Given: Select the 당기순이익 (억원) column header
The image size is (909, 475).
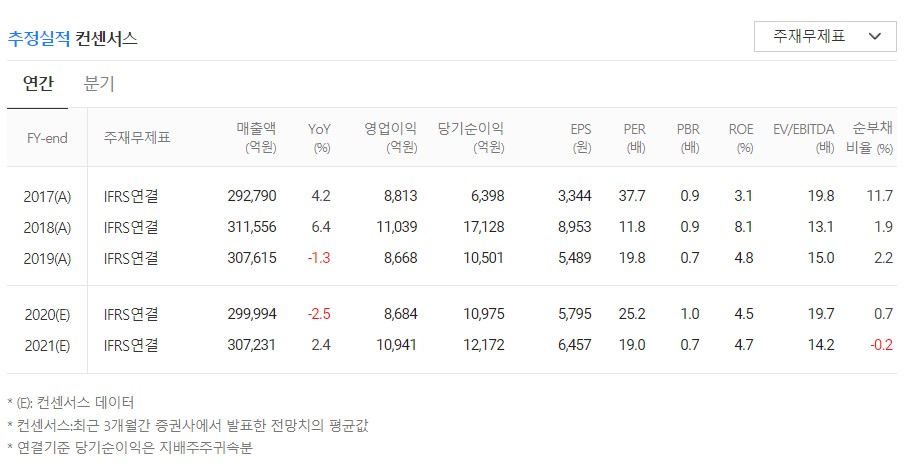Looking at the screenshot, I should coord(471,137).
